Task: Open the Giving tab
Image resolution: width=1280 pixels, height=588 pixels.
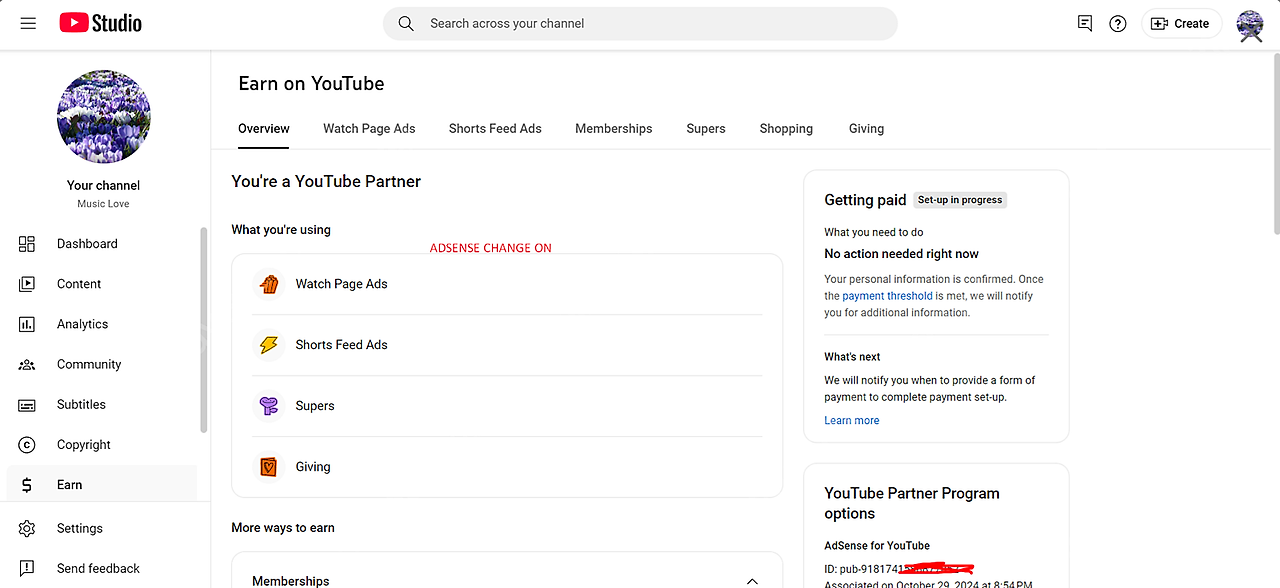Action: (x=866, y=129)
